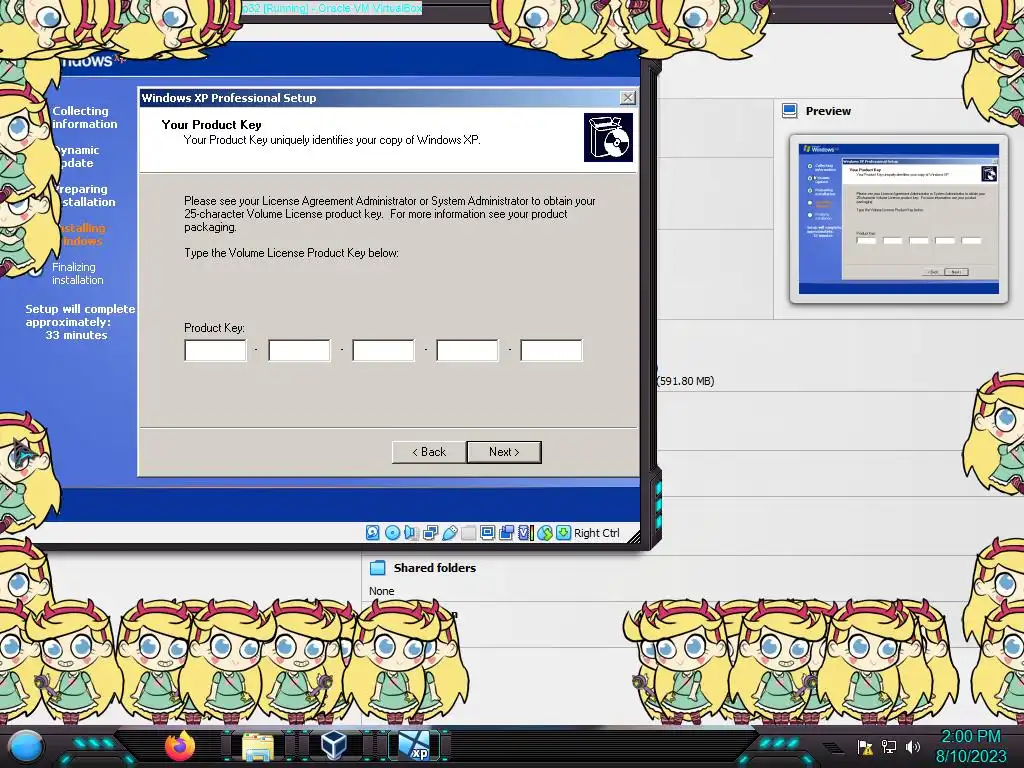Click the '(591.80 MB)' storage text
1024x768 pixels.
point(686,381)
